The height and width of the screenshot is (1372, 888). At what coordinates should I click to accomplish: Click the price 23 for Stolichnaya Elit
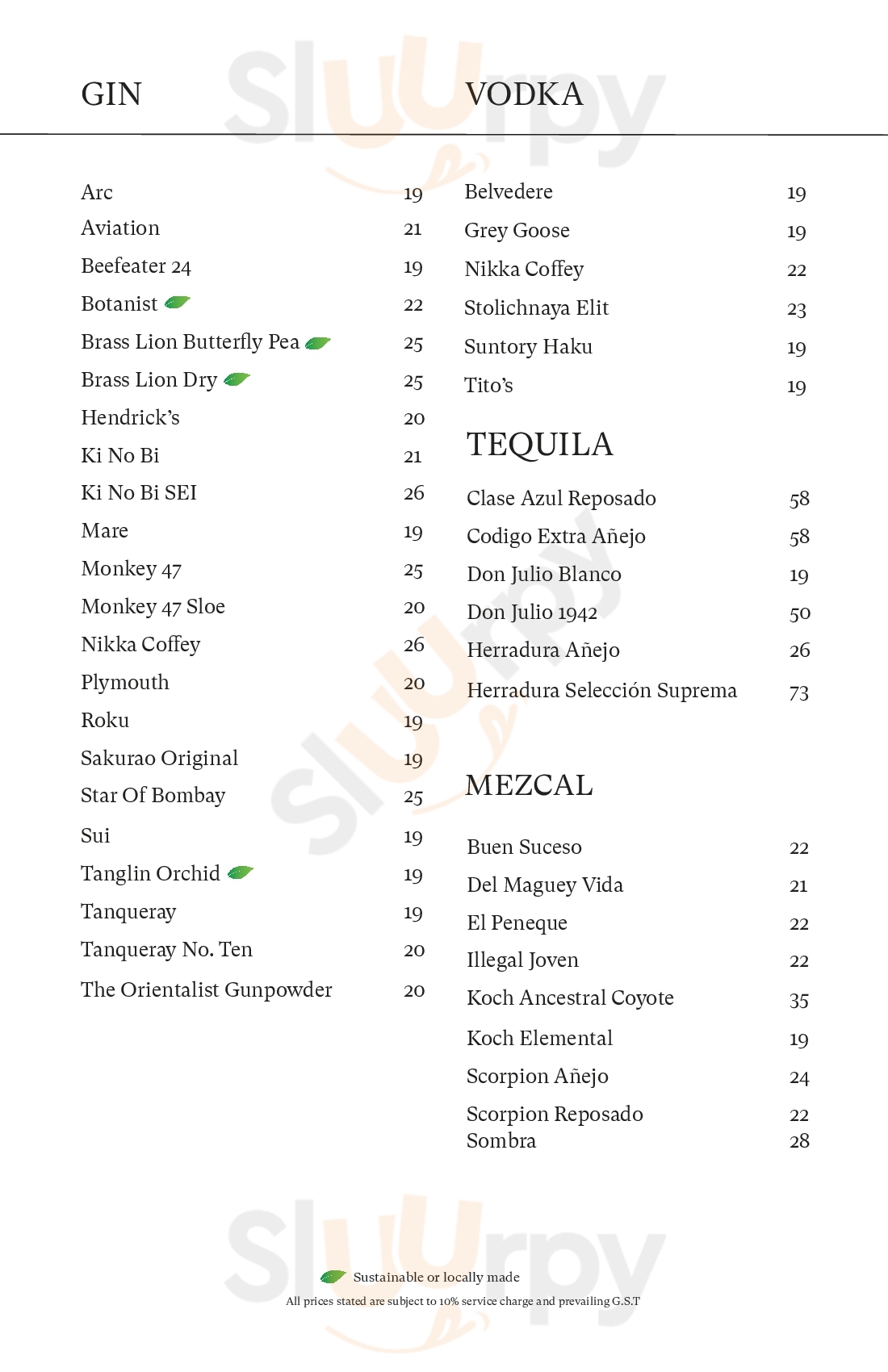[x=796, y=309]
